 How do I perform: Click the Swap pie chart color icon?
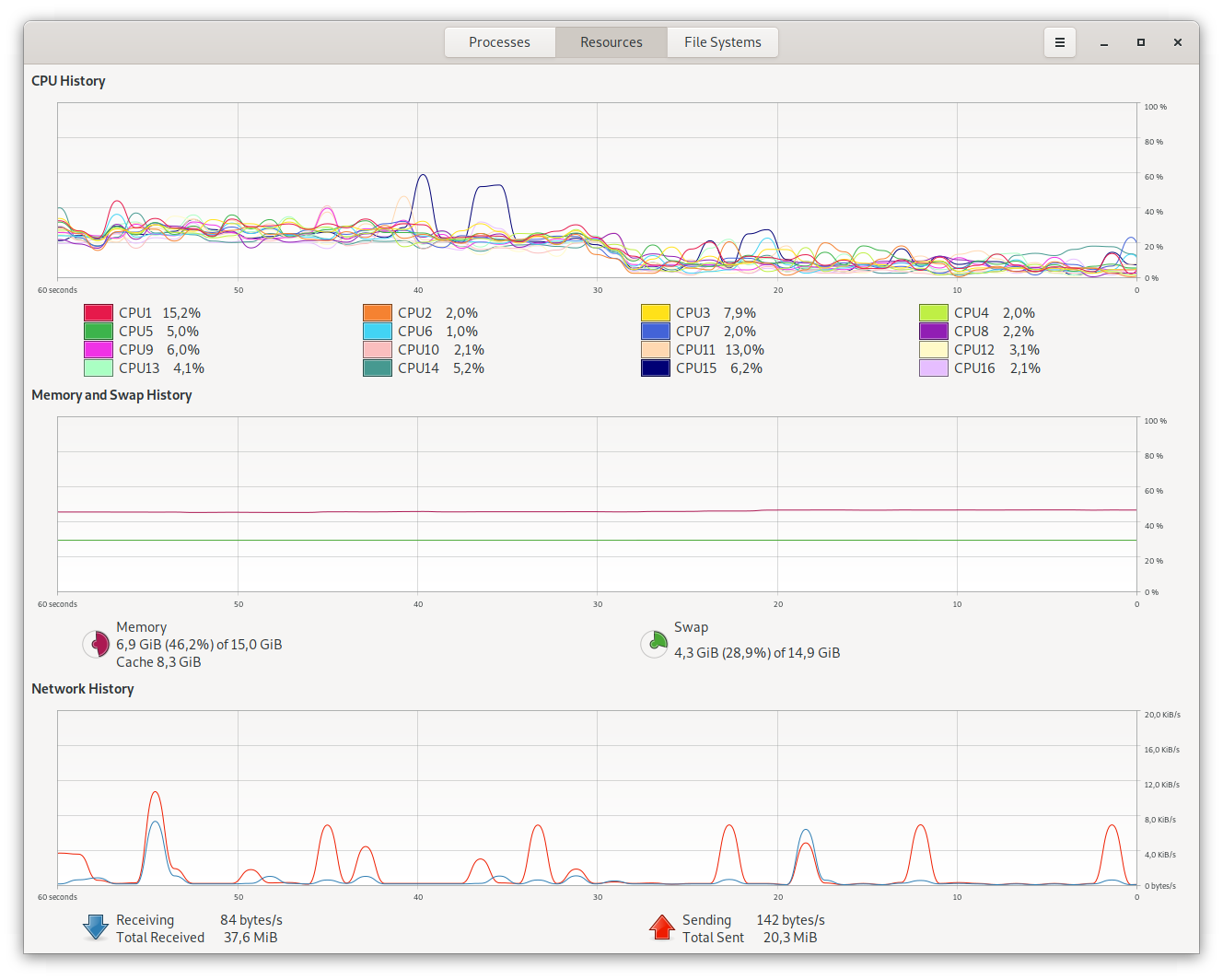click(655, 644)
